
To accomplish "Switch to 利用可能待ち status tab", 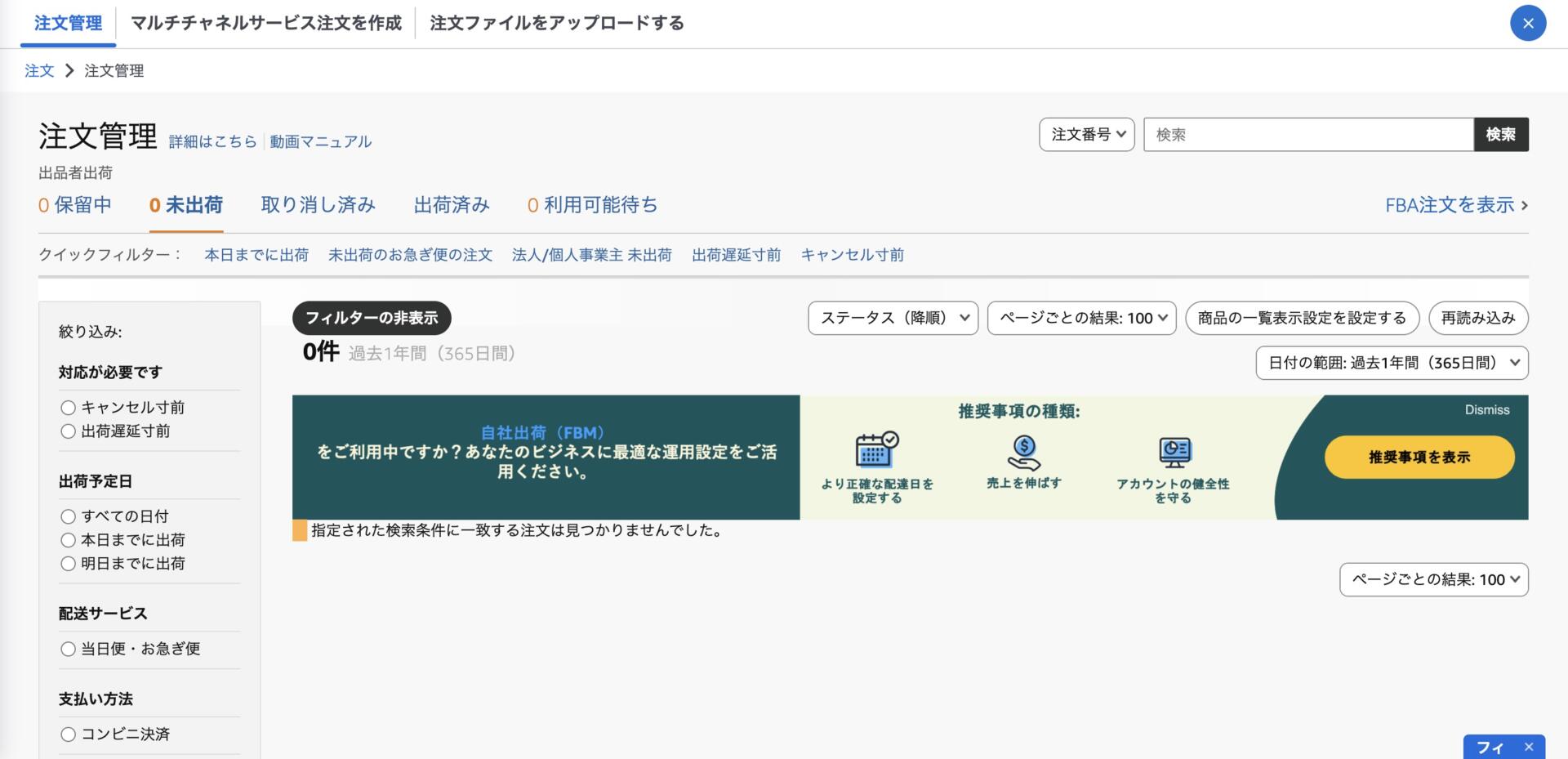I will tap(592, 205).
